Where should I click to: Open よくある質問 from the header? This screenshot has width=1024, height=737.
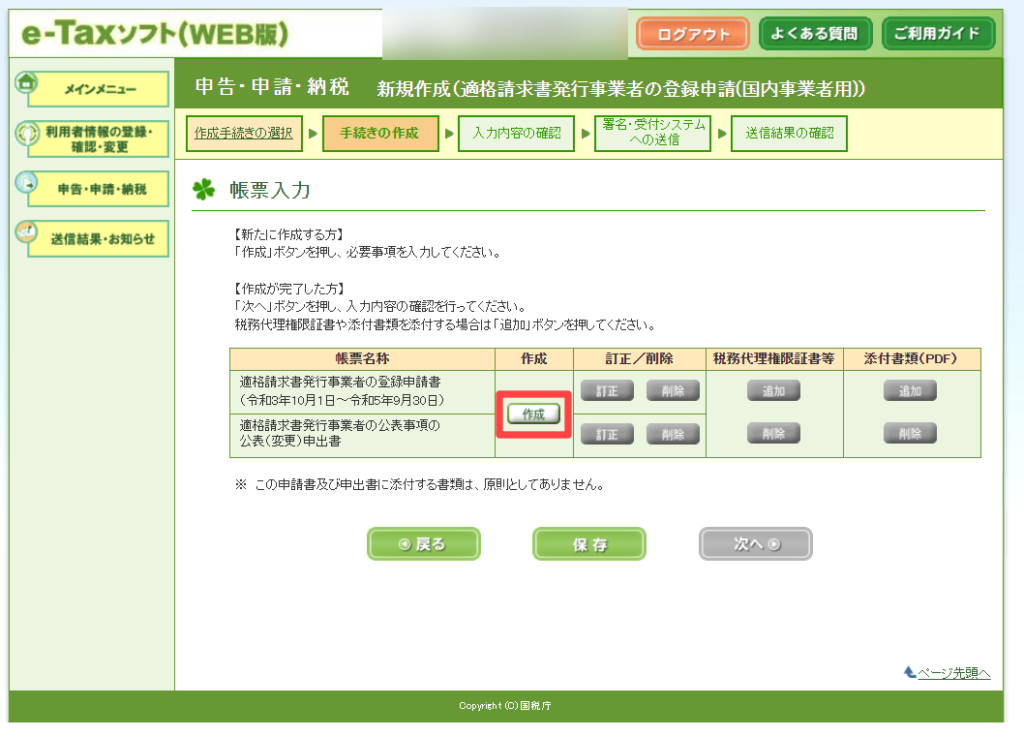click(815, 34)
